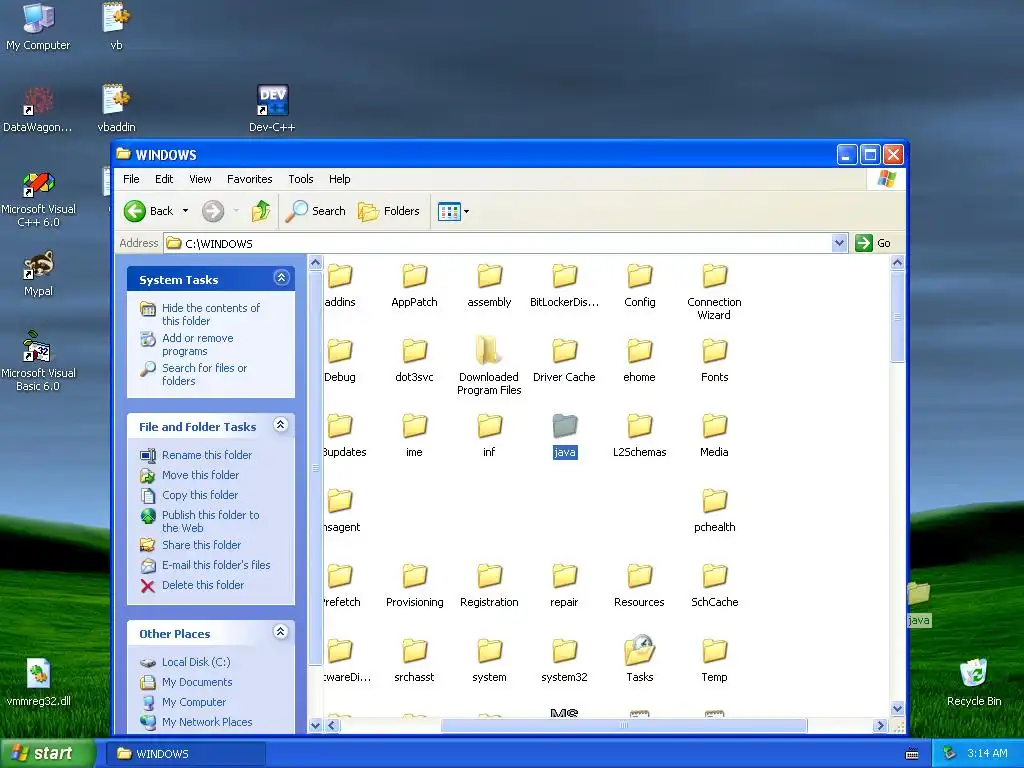Select the BitLockerDis... folder
The height and width of the screenshot is (768, 1024).
pos(564,285)
